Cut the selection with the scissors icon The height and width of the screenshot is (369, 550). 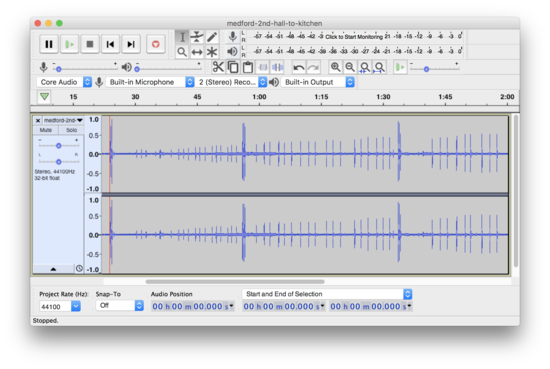click(x=218, y=67)
